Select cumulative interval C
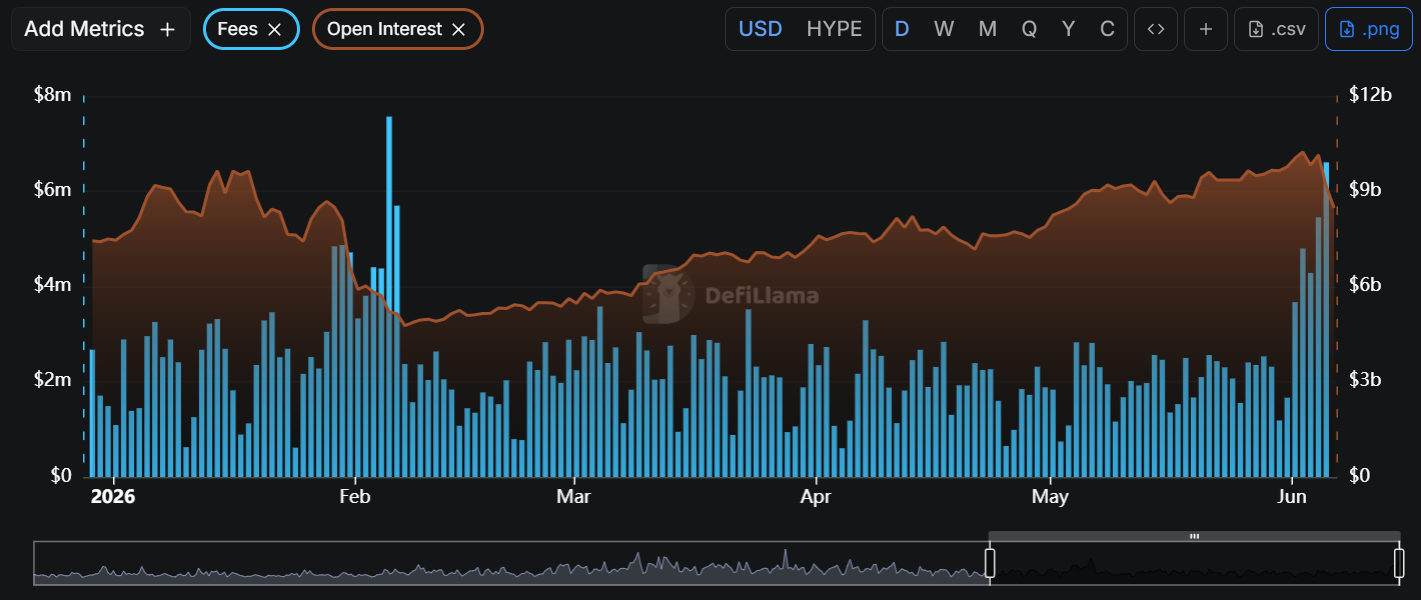Viewport: 1421px width, 600px height. (1107, 29)
